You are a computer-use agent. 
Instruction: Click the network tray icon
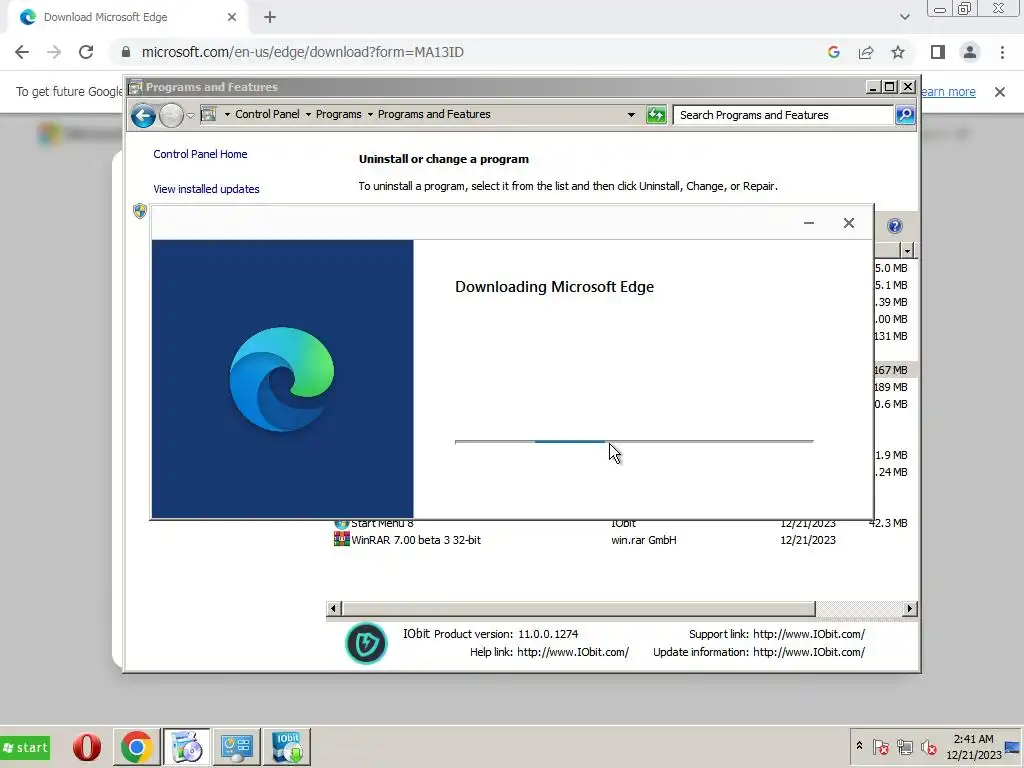point(904,746)
